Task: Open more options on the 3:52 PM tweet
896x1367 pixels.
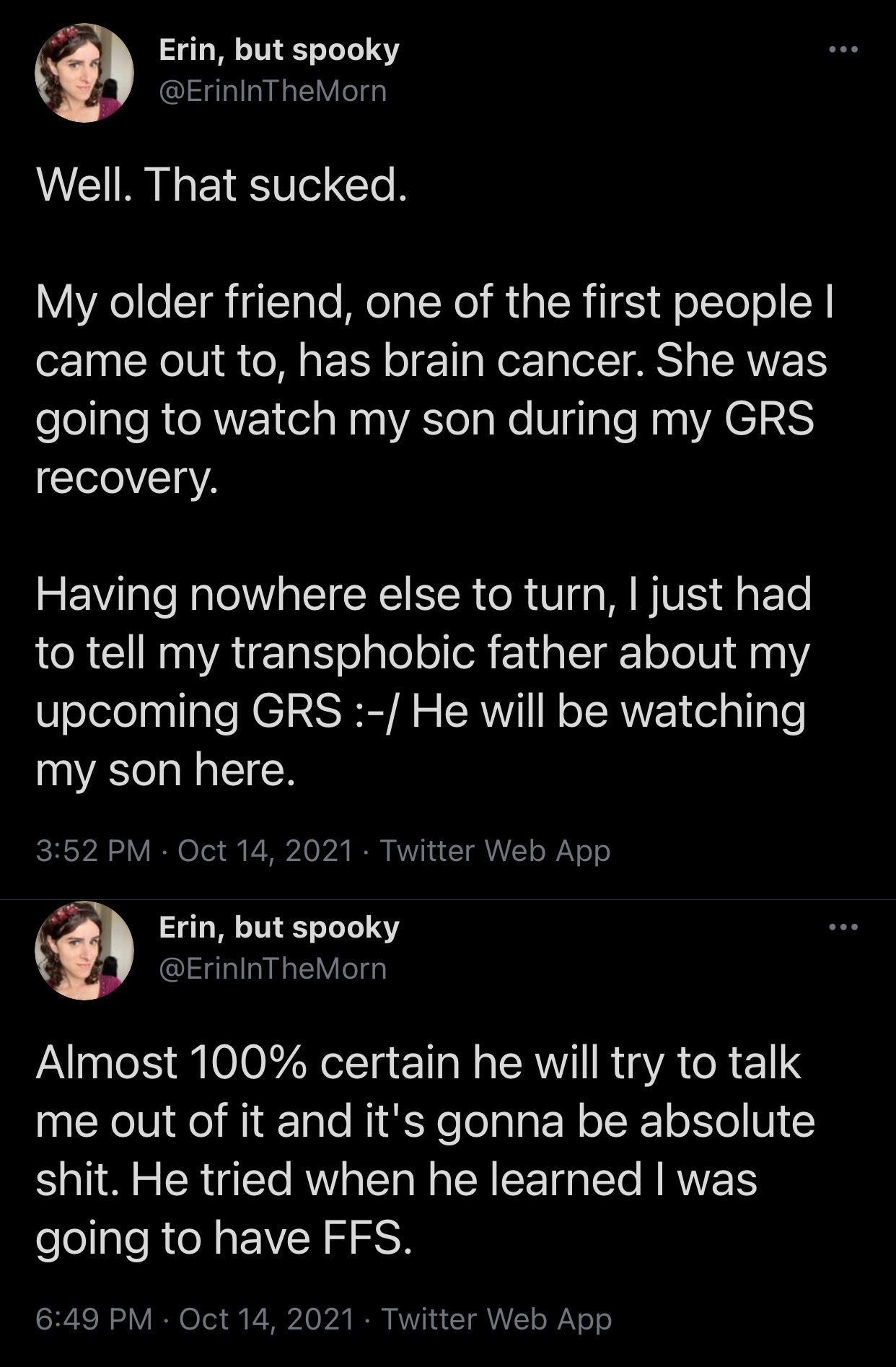Action: coord(843,50)
